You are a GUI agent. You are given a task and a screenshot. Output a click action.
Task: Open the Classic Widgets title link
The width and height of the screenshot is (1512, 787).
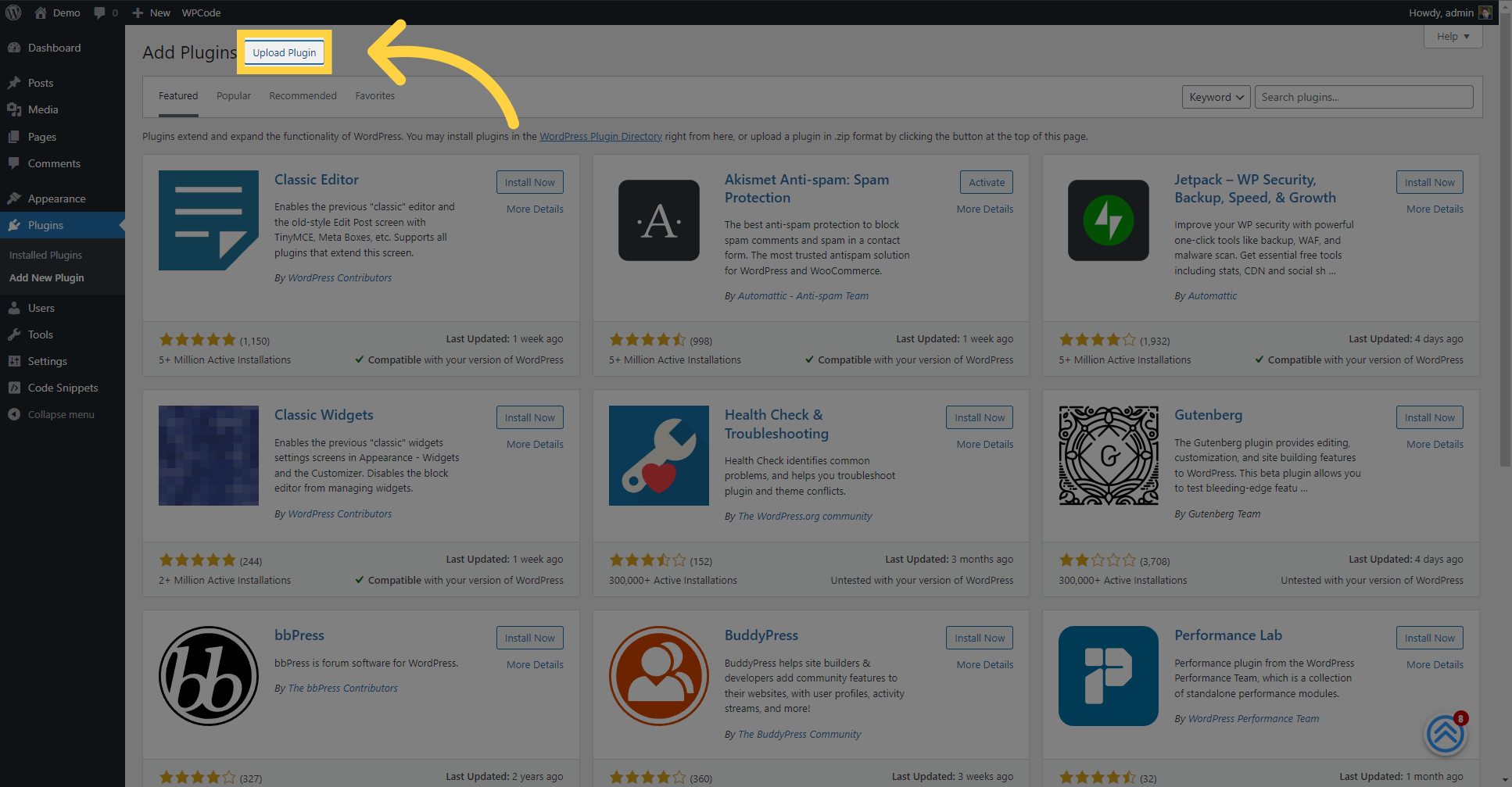(324, 415)
